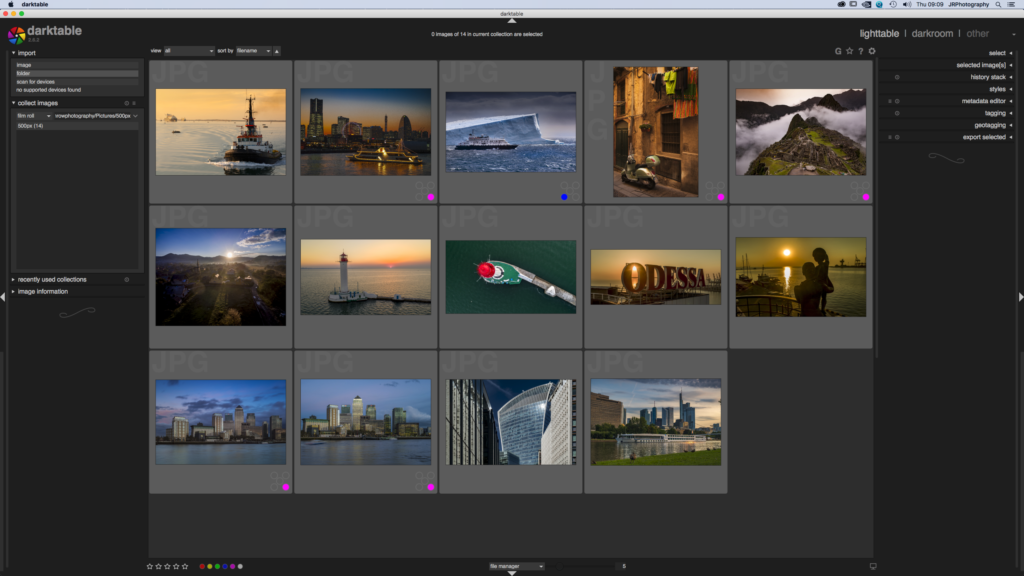Screen dimensions: 1024x576
Task: Open the other views menu
Action: point(978,33)
